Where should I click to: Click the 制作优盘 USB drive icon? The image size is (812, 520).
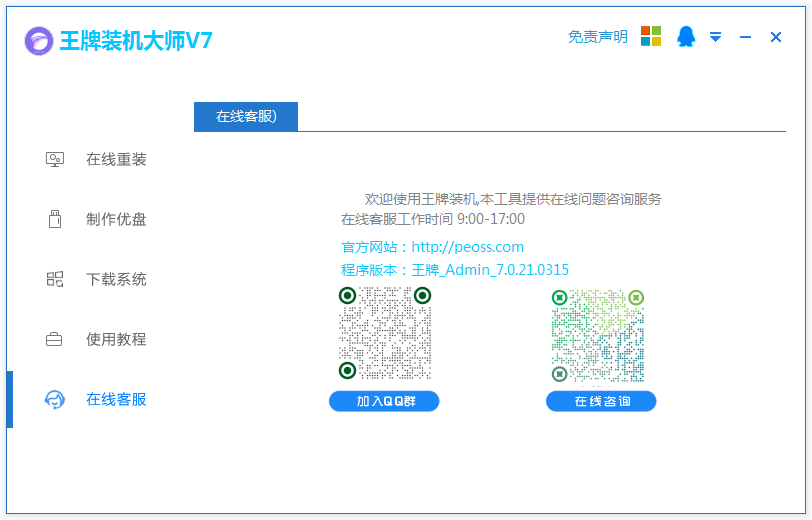55,219
